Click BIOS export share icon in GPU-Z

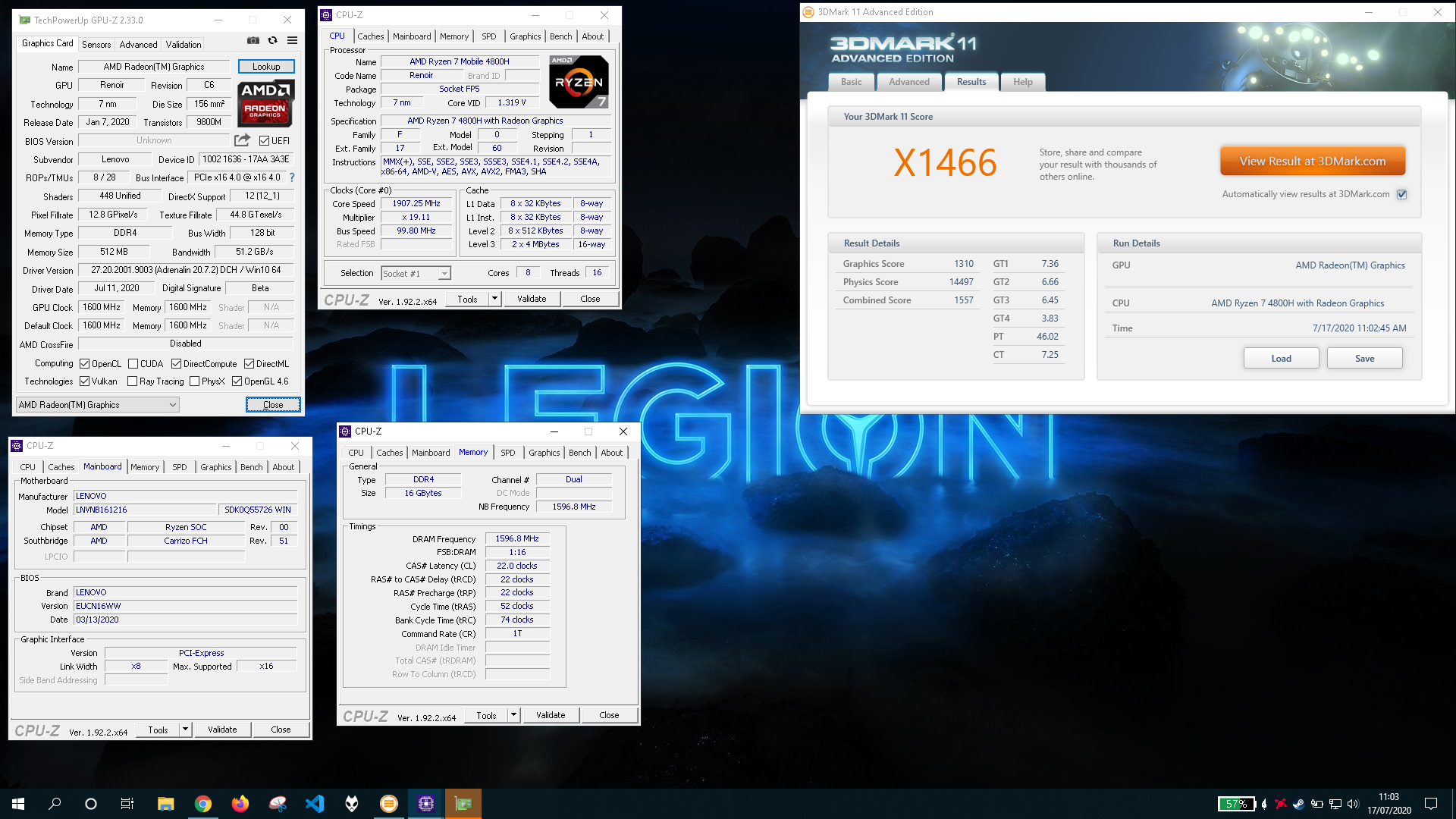(242, 140)
